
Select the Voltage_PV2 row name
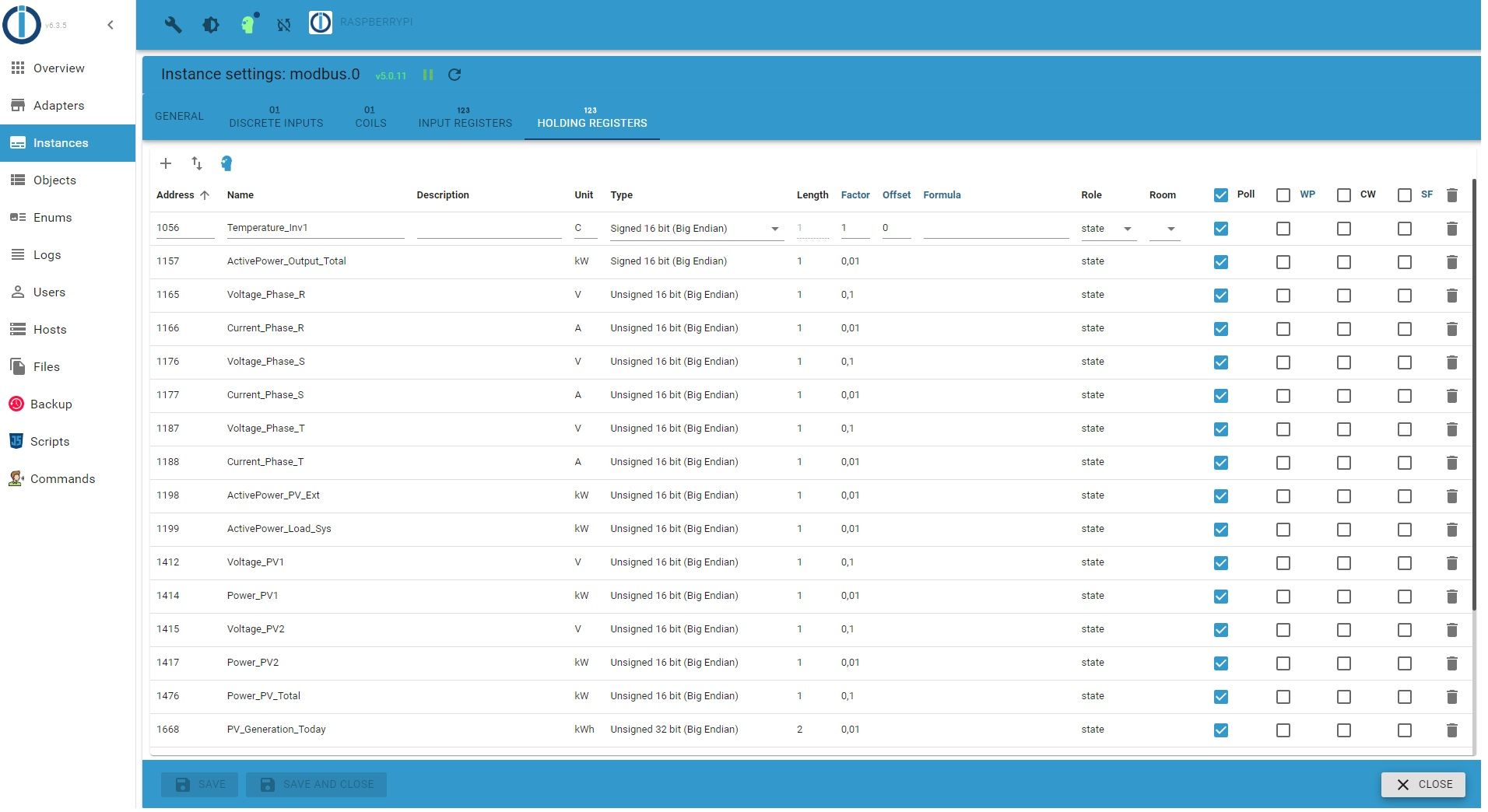pos(255,629)
